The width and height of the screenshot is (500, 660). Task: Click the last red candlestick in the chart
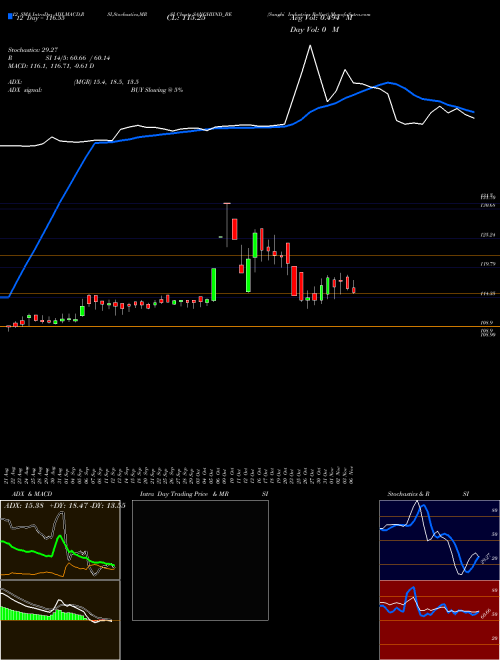coord(354,290)
